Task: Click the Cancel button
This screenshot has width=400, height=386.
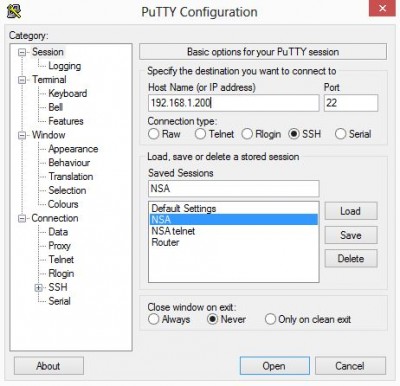Action: [x=350, y=366]
